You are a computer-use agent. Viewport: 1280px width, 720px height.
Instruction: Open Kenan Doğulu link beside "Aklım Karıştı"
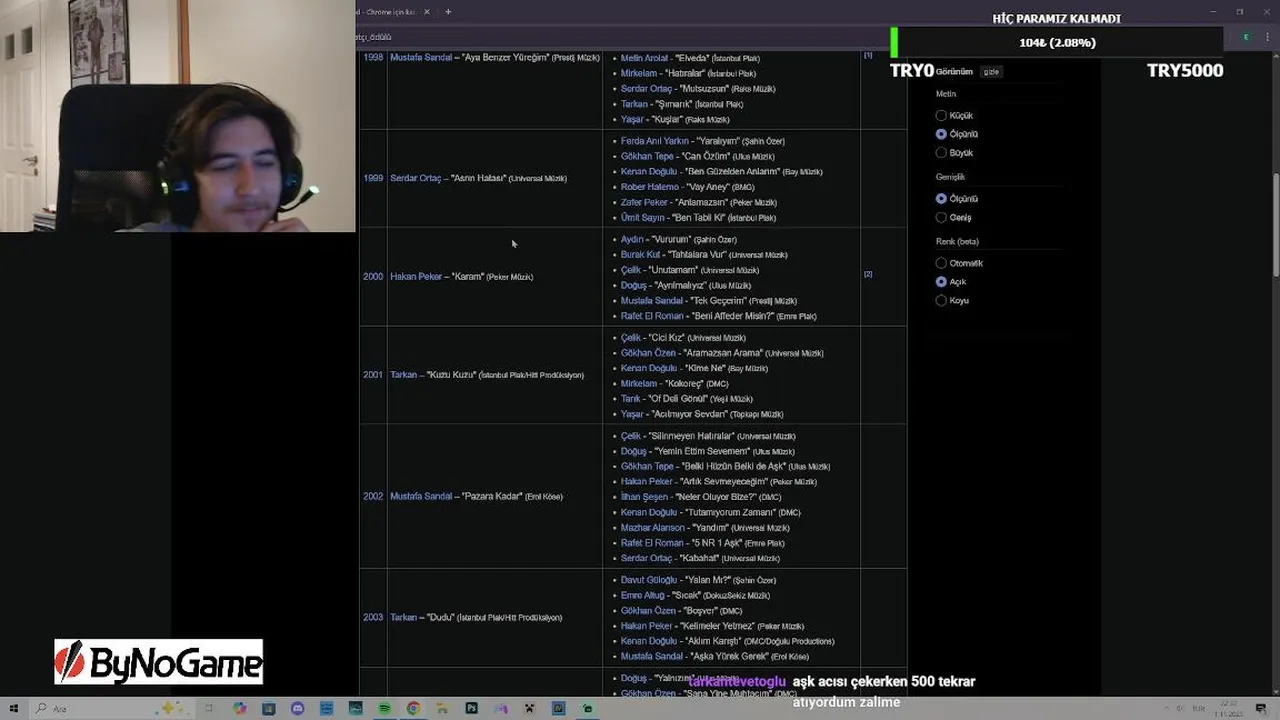pos(649,641)
